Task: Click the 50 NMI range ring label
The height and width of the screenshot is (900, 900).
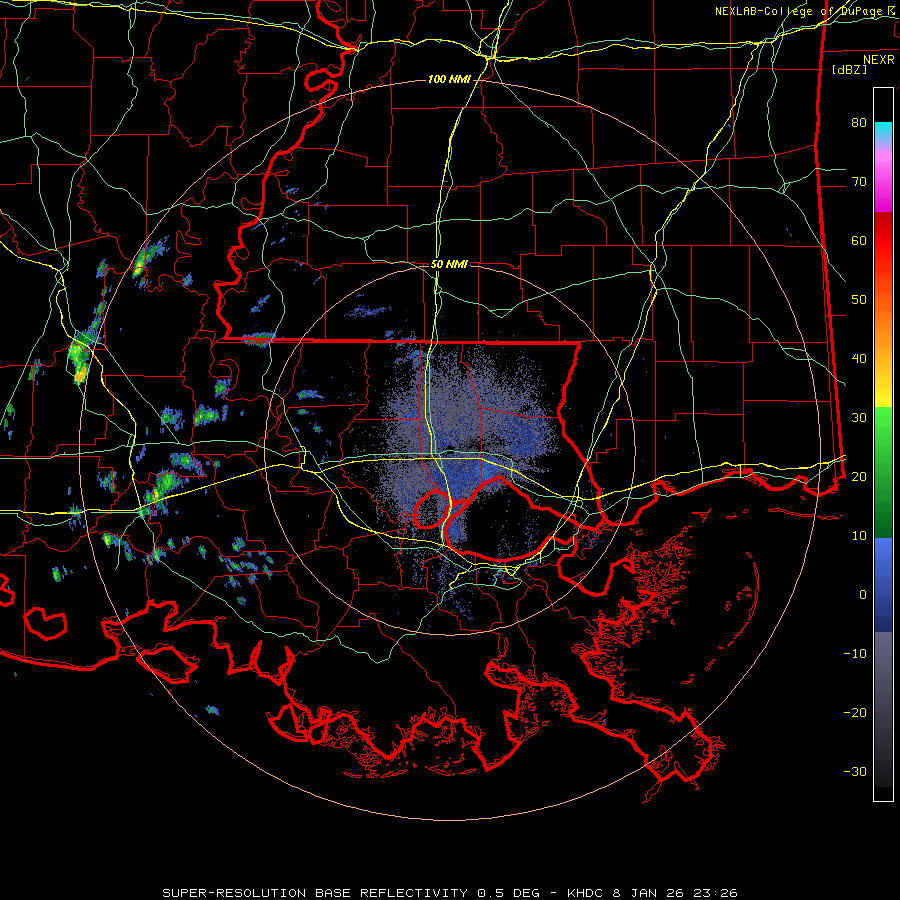Action: (449, 265)
